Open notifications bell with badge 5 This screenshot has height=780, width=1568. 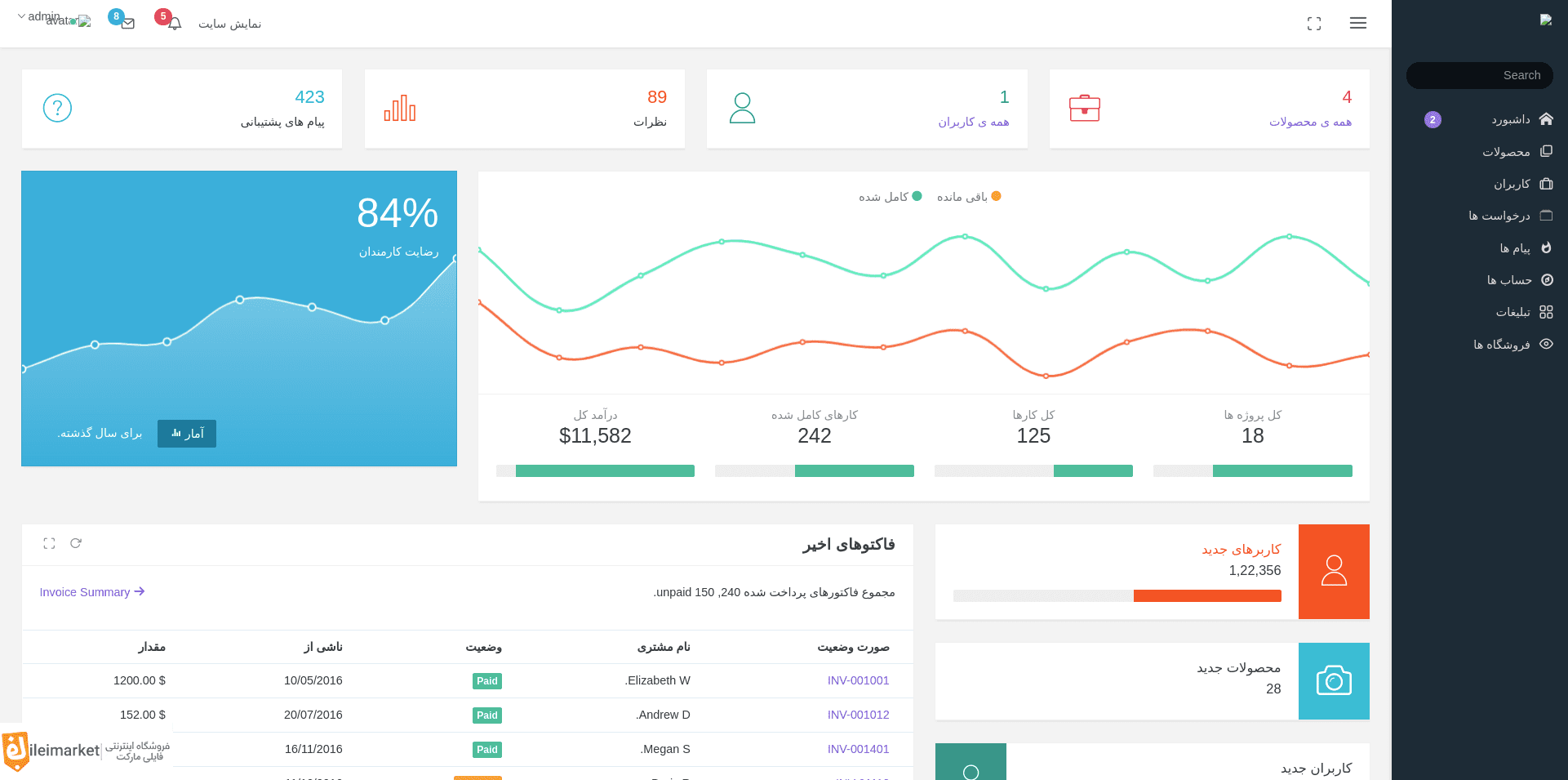coord(175,24)
